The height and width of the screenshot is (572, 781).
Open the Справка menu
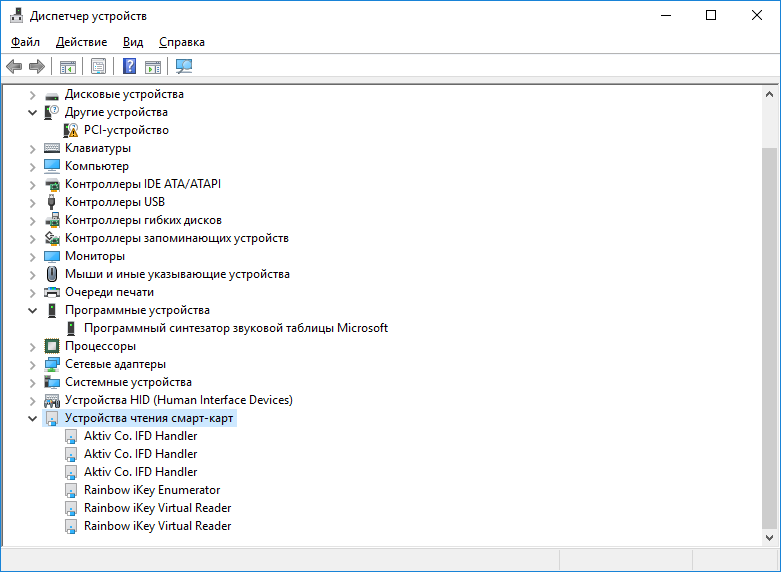click(181, 42)
